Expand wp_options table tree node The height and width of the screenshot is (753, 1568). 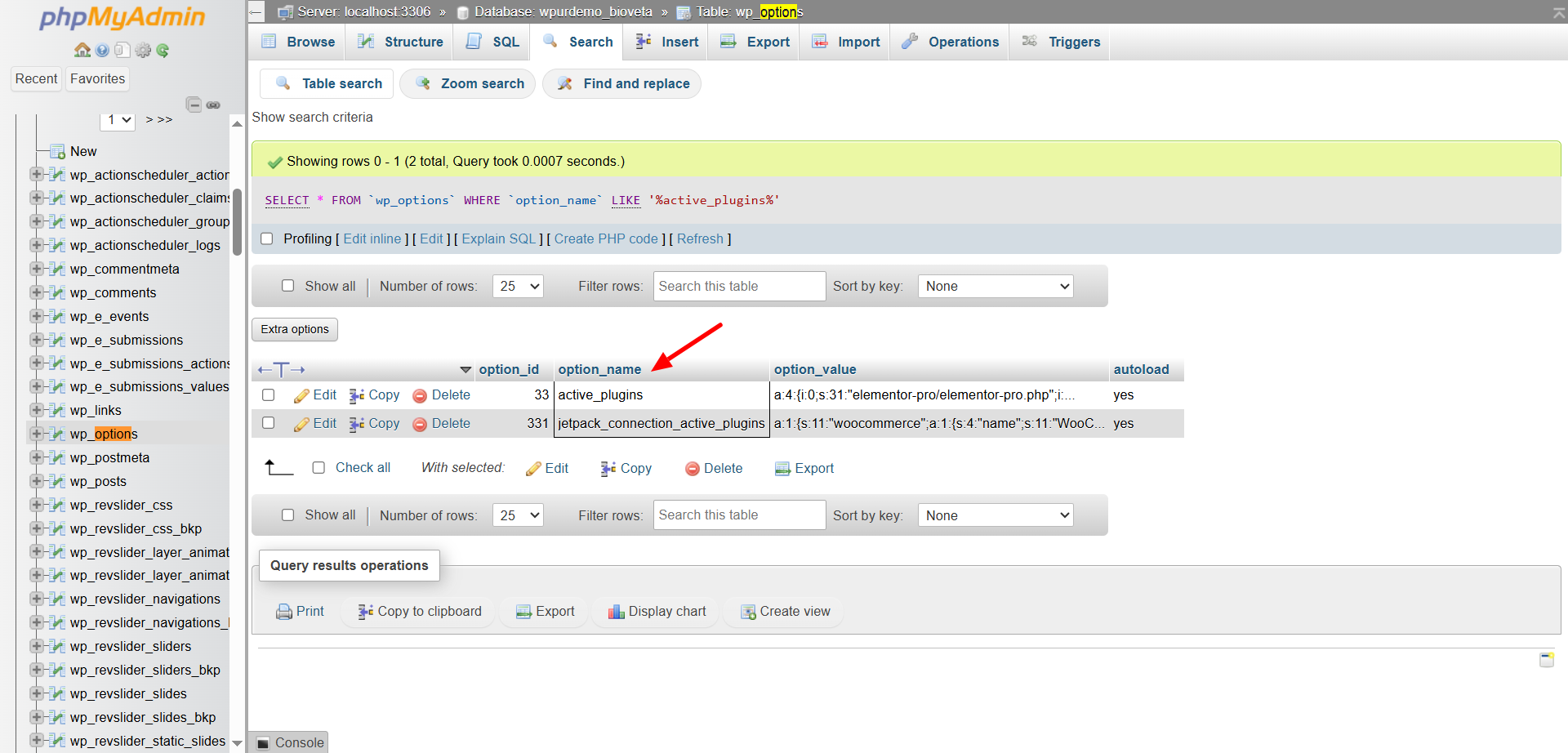click(36, 434)
